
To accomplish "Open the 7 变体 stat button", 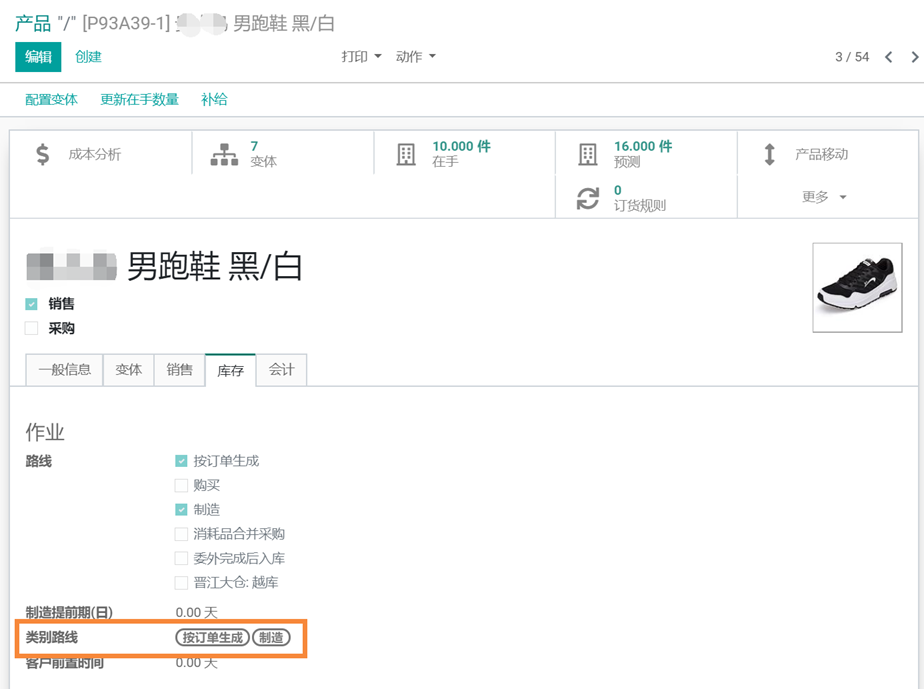I will coord(282,154).
